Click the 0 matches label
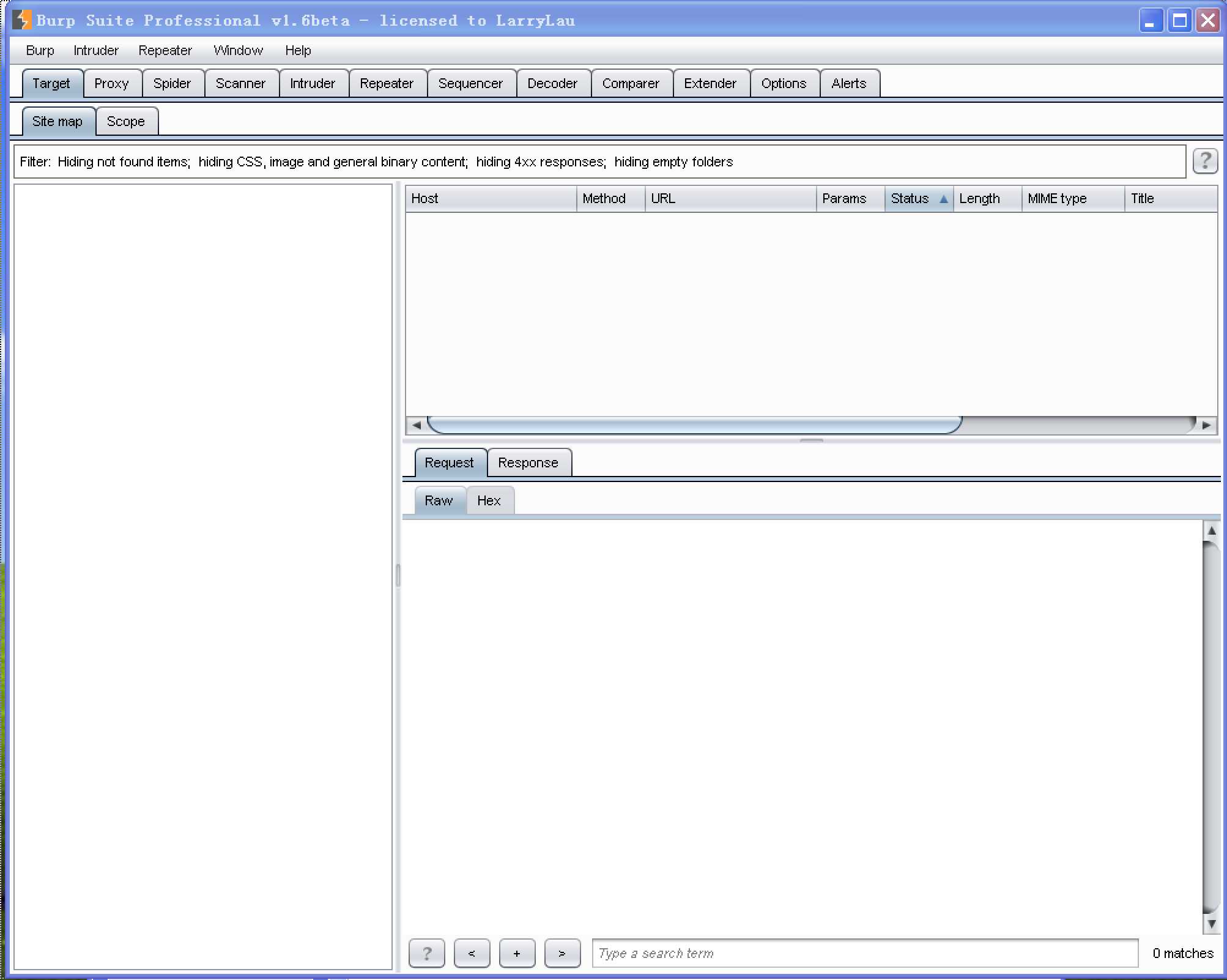The width and height of the screenshot is (1227, 980). (1183, 953)
